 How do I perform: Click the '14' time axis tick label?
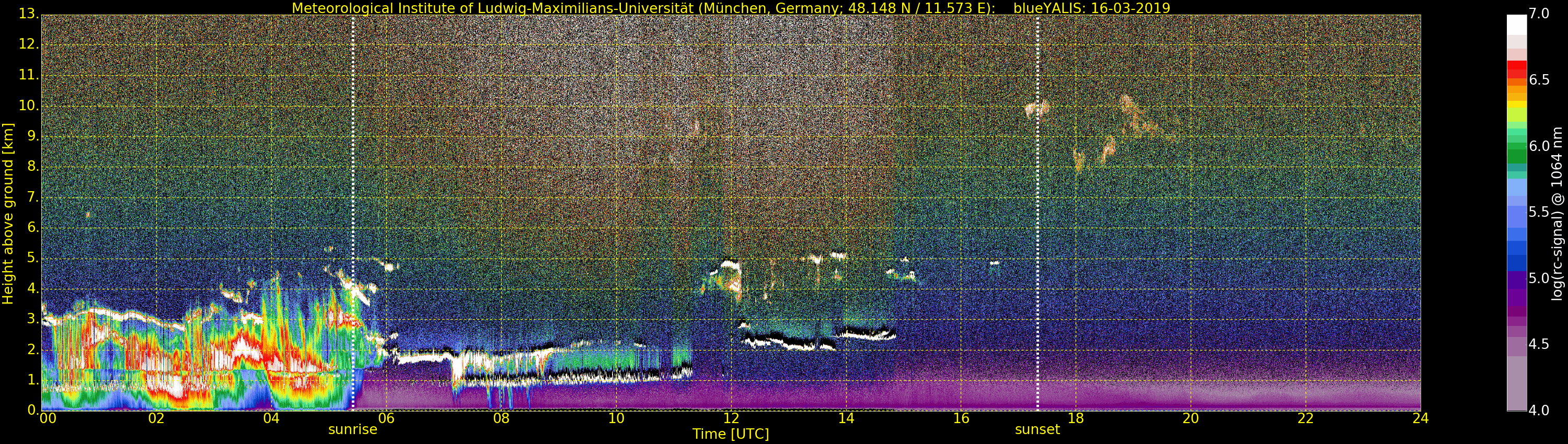pyautogui.click(x=846, y=418)
